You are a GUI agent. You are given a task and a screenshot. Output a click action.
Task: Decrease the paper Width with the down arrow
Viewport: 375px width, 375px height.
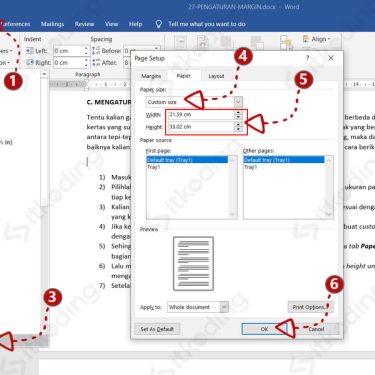coord(238,117)
